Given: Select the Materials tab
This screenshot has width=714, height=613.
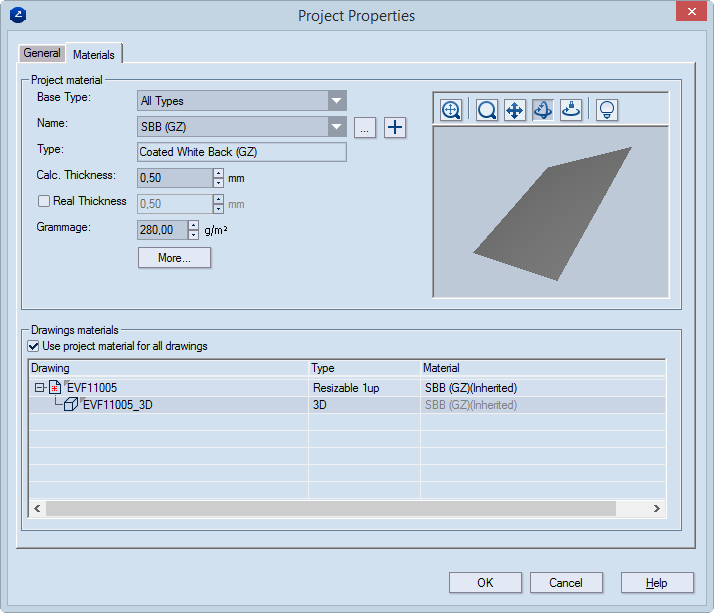Looking at the screenshot, I should [94, 54].
